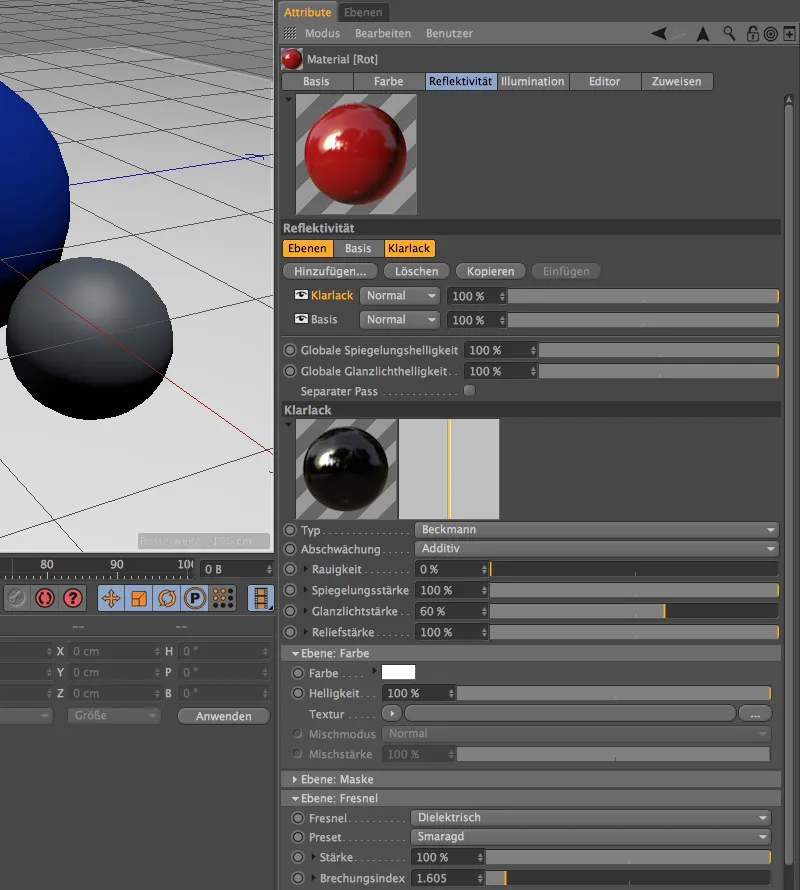Collapse the Ebene: Maske section
Screen dimensions: 800x890
[295, 779]
